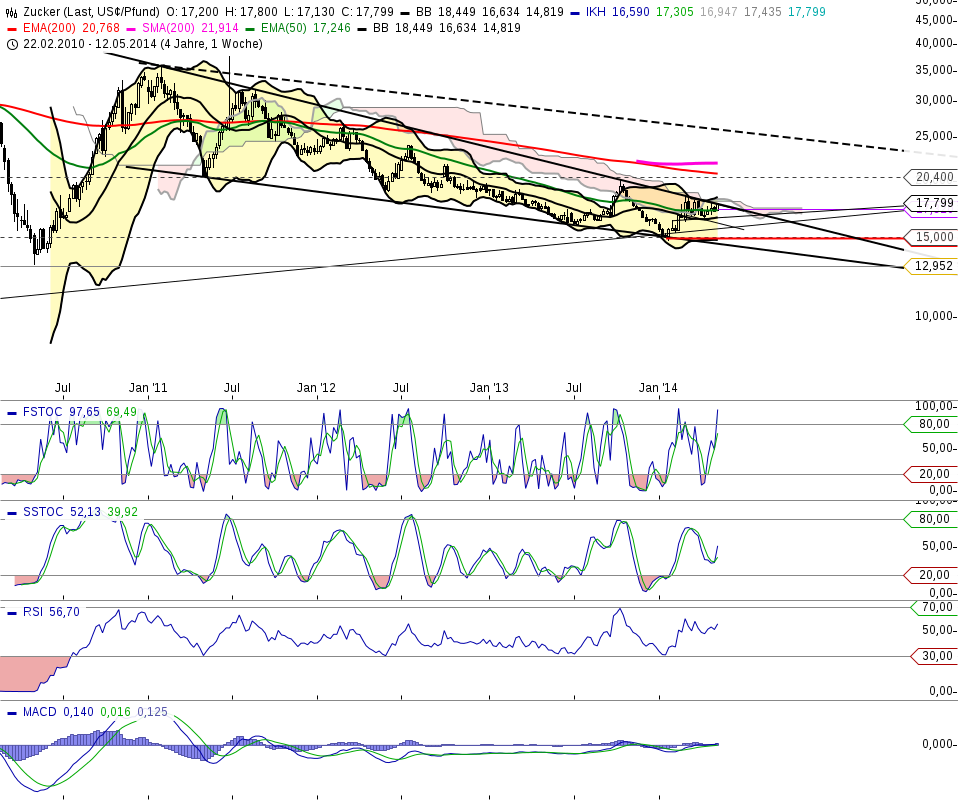
Task: Click the red EMA(200) legend marker
Action: pos(12,28)
